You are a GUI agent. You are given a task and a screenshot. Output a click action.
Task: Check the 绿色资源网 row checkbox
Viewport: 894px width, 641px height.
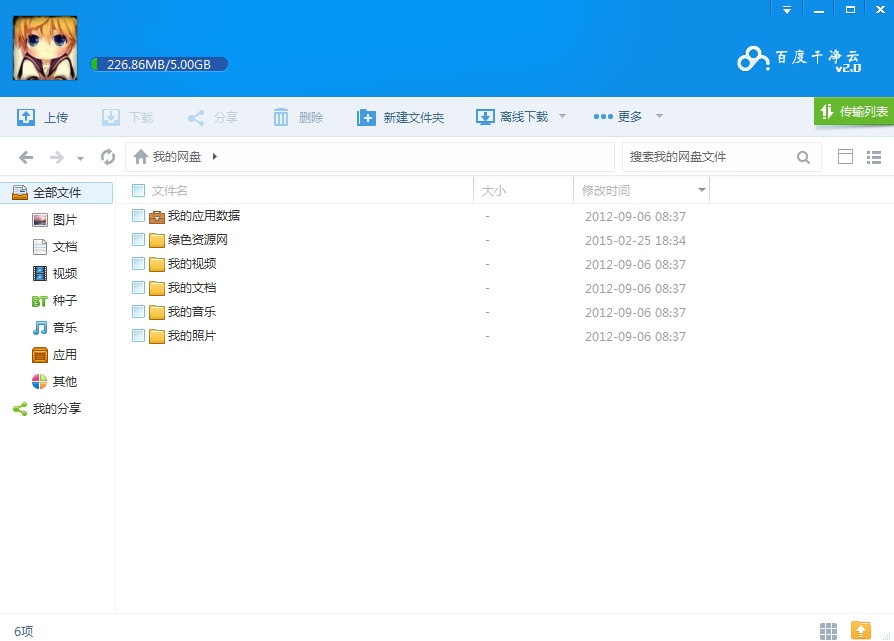tap(138, 240)
